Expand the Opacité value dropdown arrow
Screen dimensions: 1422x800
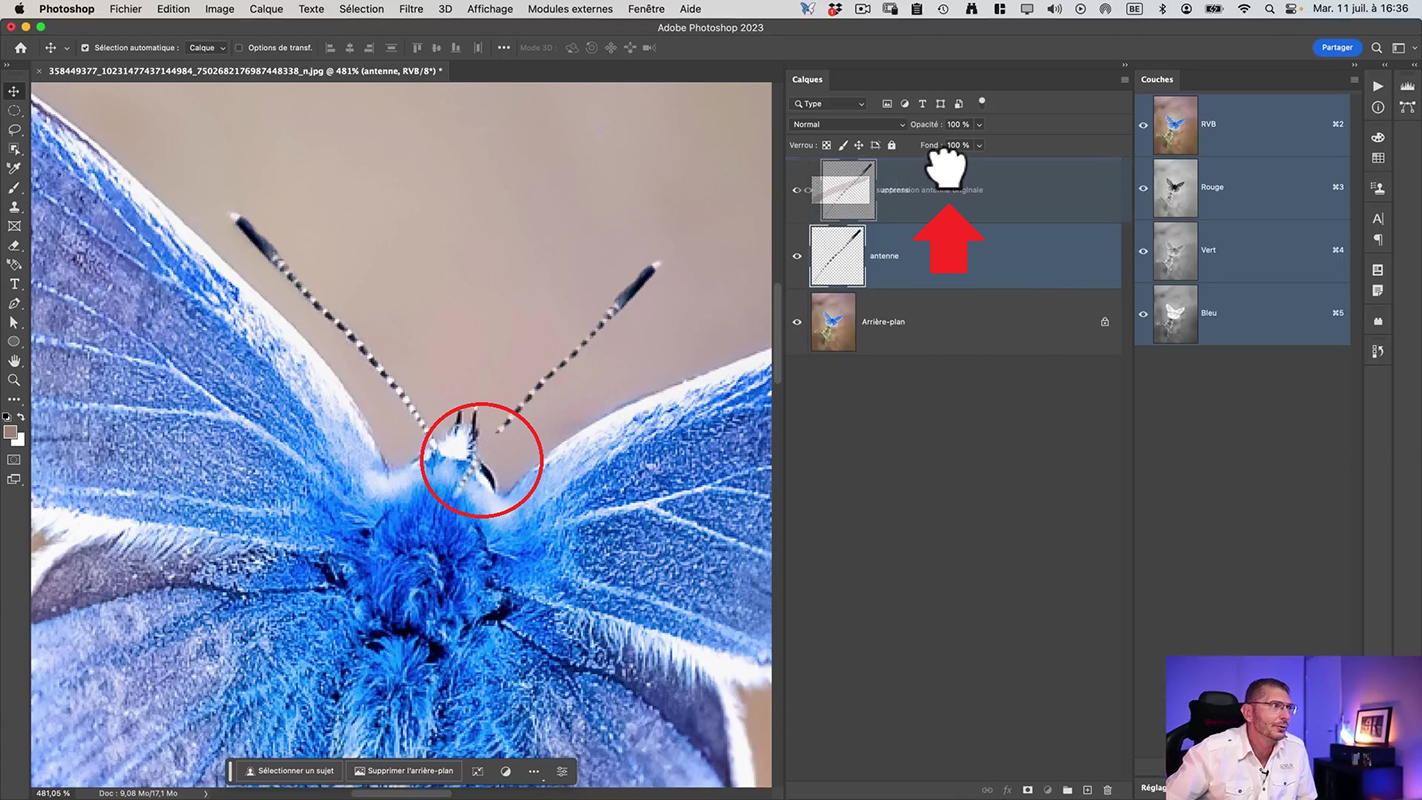coord(979,125)
